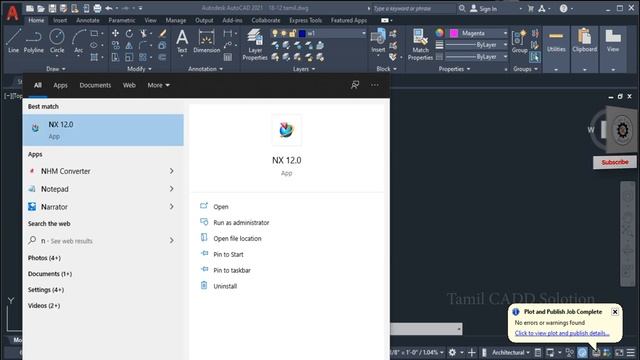Click the Match Properties tool

click(x=420, y=44)
